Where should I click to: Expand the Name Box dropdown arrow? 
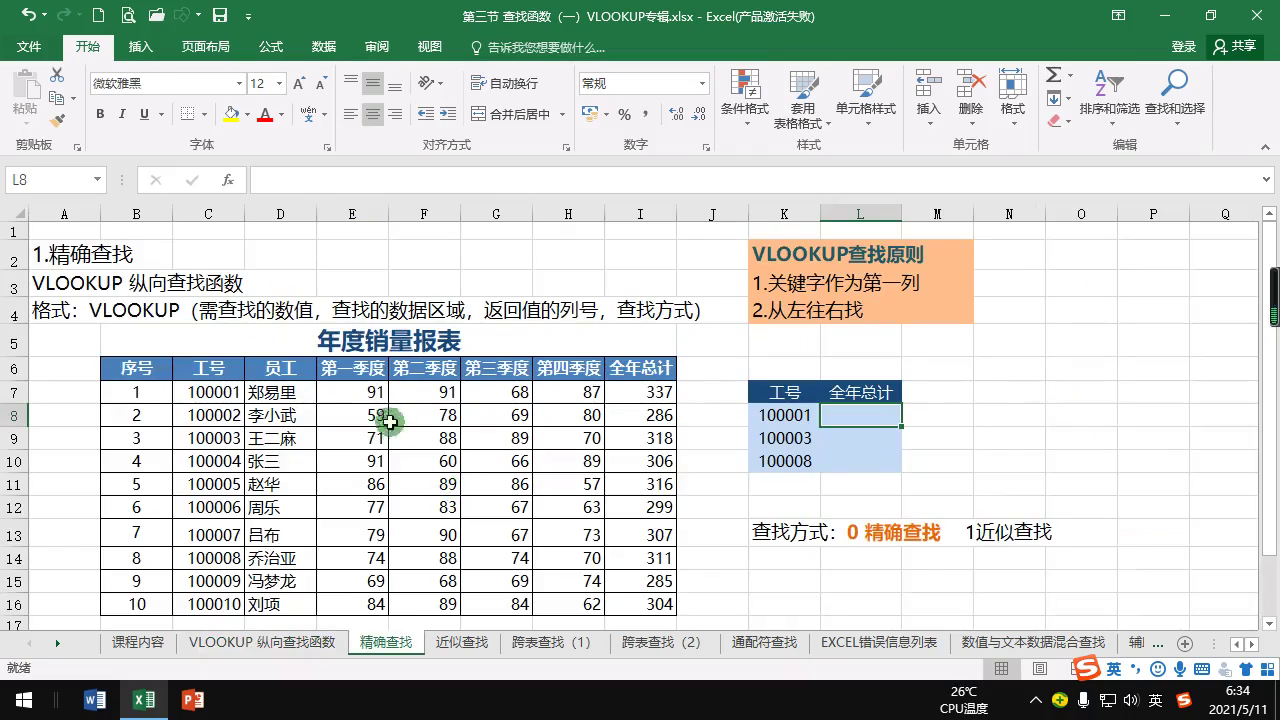[x=97, y=180]
